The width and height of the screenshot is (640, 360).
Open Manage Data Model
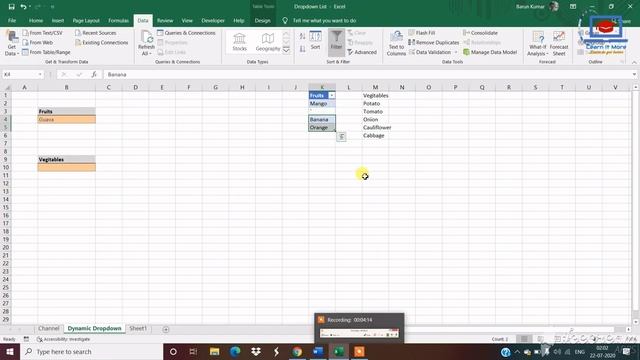pyautogui.click(x=490, y=52)
